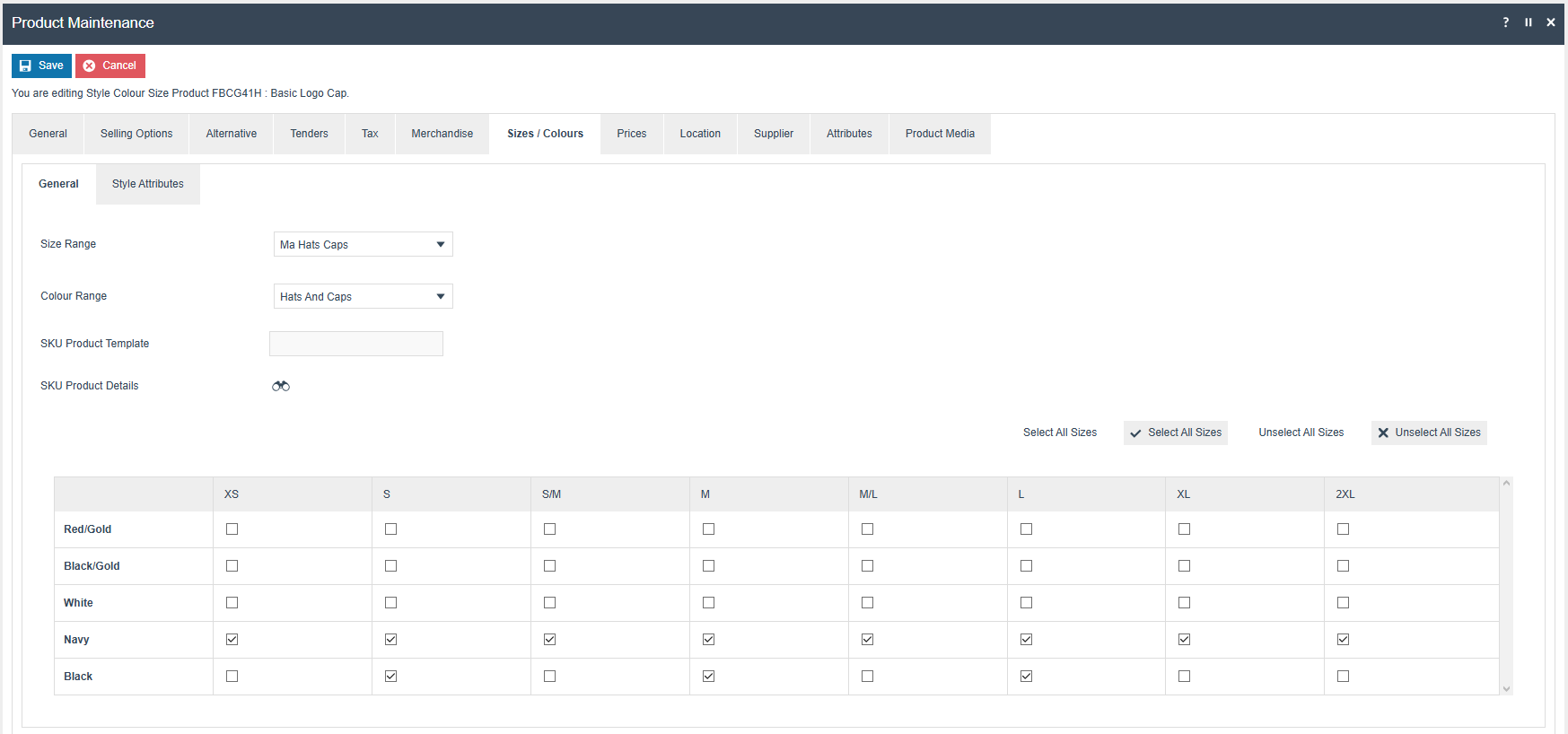This screenshot has height=734, width=1568.
Task: Click Select All Sizes button with checkmark
Action: (1176, 433)
